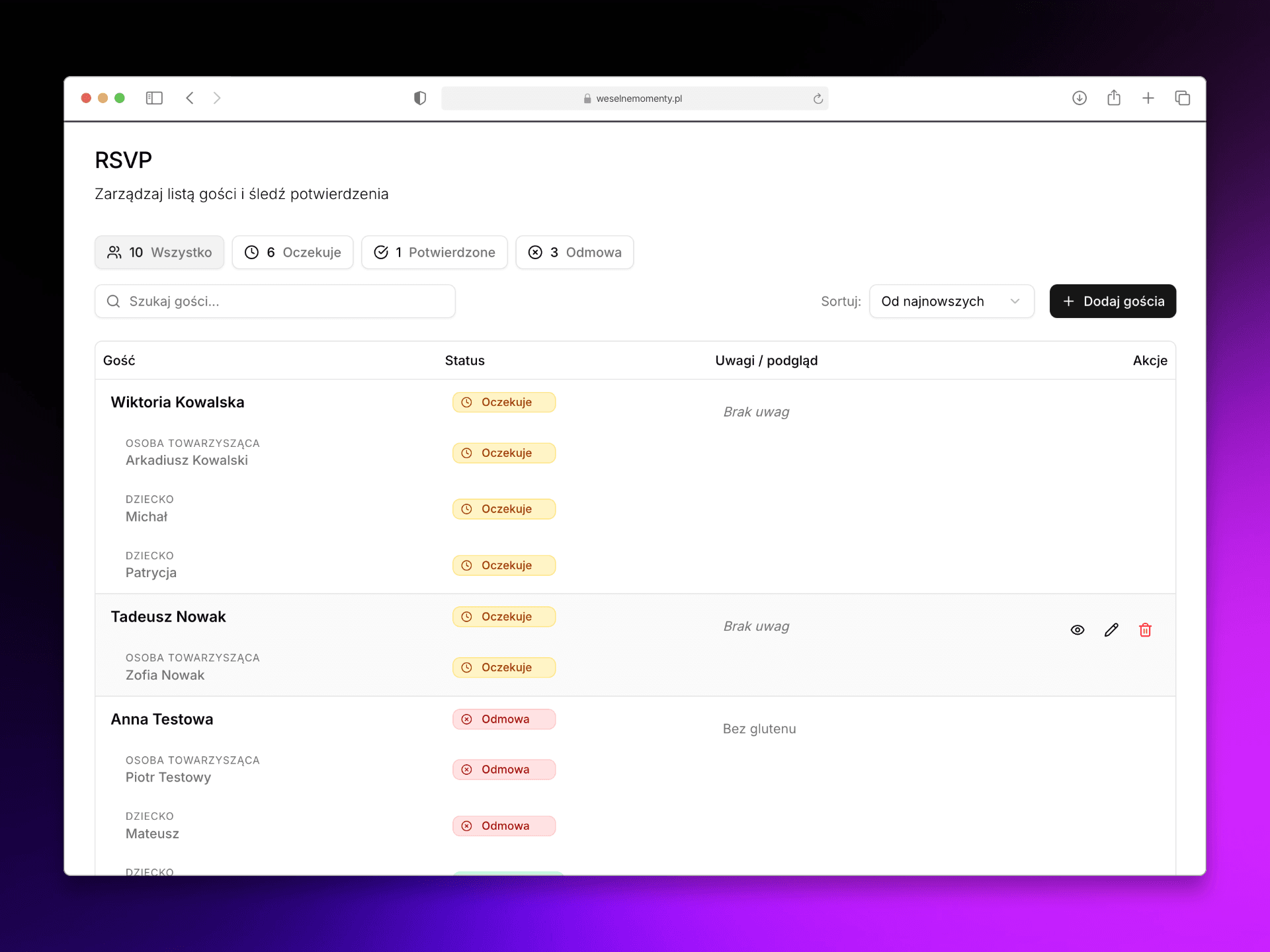Click the chevron arrow in sort dropdown
Image resolution: width=1270 pixels, height=952 pixels.
point(1015,301)
